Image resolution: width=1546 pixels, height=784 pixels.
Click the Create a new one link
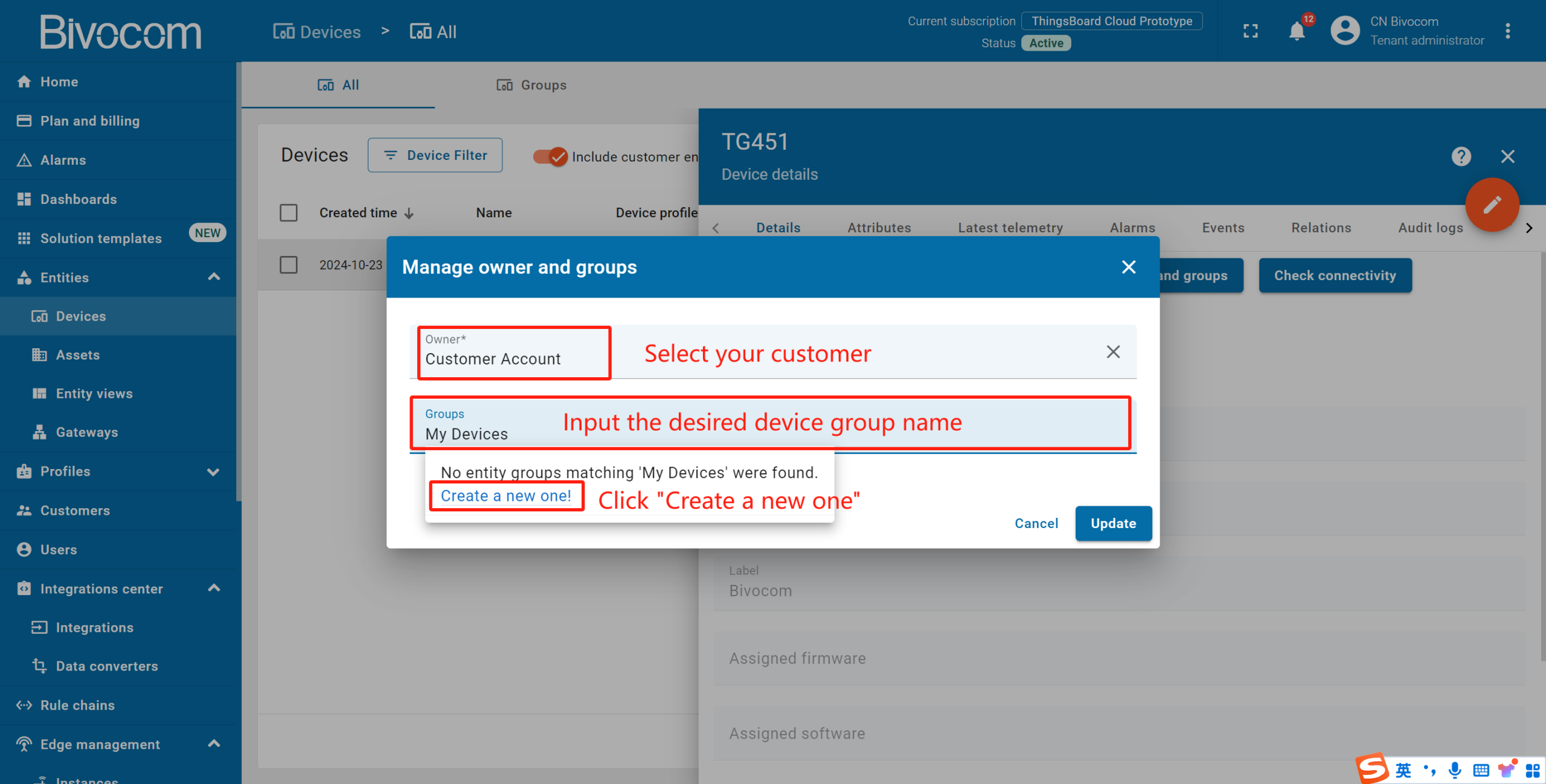pyautogui.click(x=506, y=496)
